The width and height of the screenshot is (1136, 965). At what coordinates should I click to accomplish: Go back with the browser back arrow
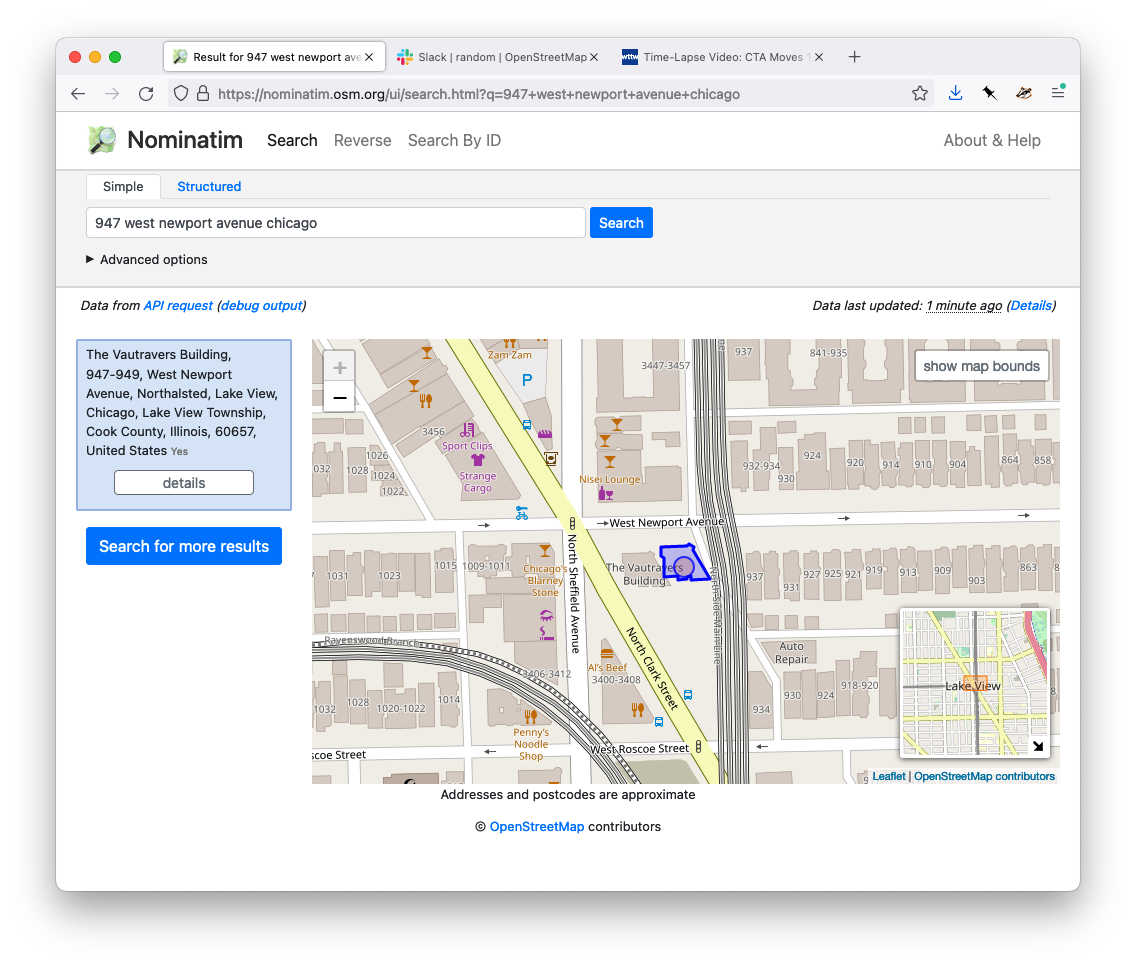point(78,93)
